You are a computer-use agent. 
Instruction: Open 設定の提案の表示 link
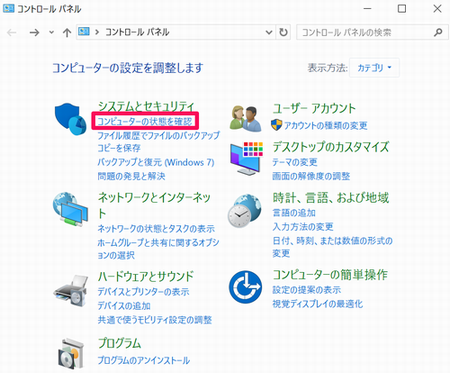[307, 290]
